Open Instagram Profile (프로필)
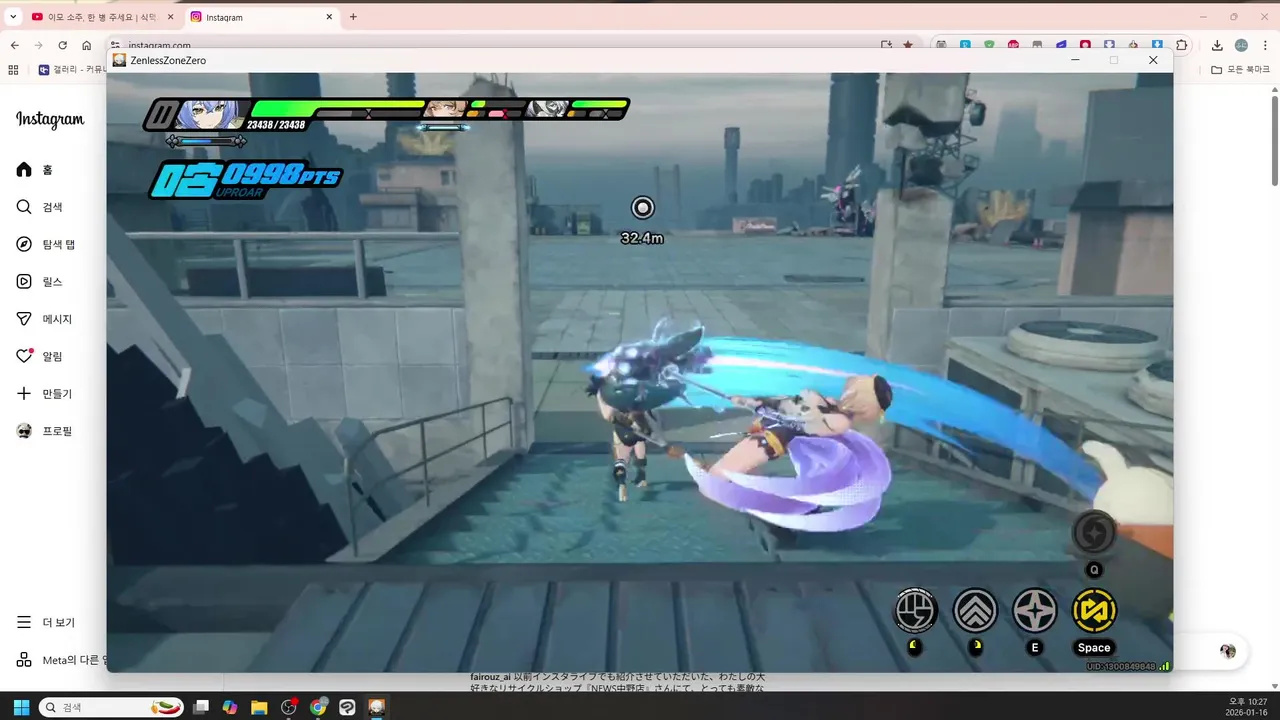 pos(45,431)
